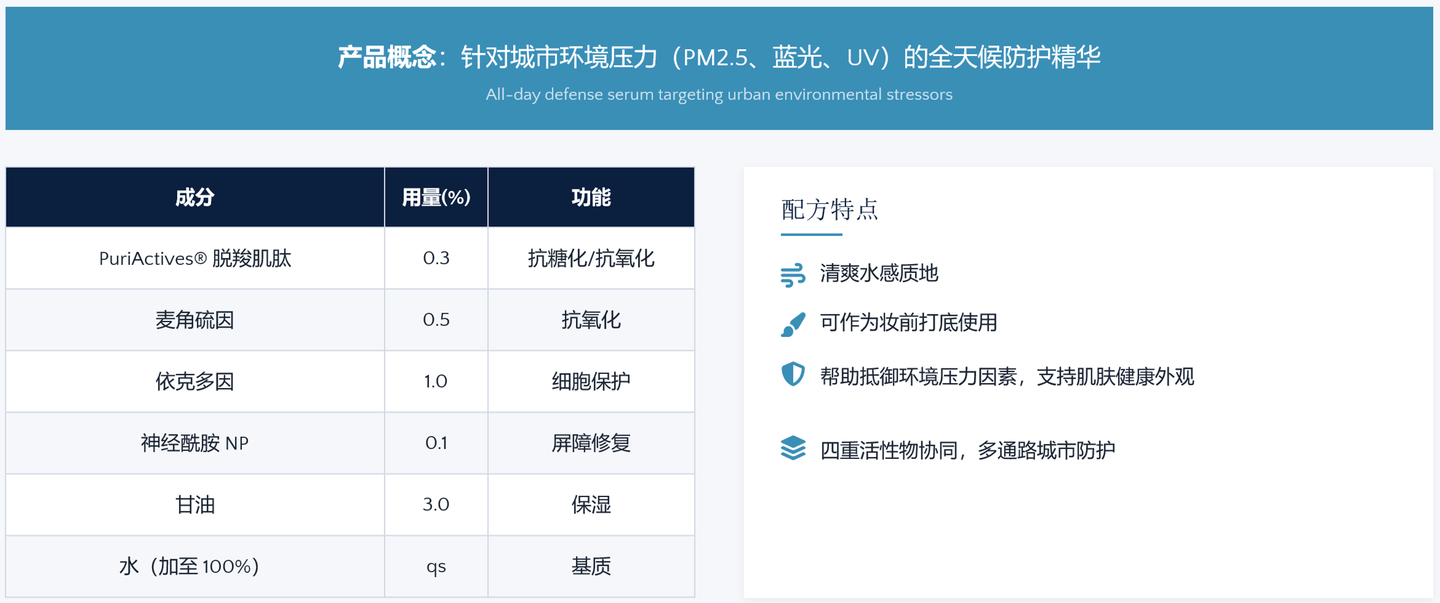Select the 成分 column header
1440x603 pixels.
click(x=195, y=197)
